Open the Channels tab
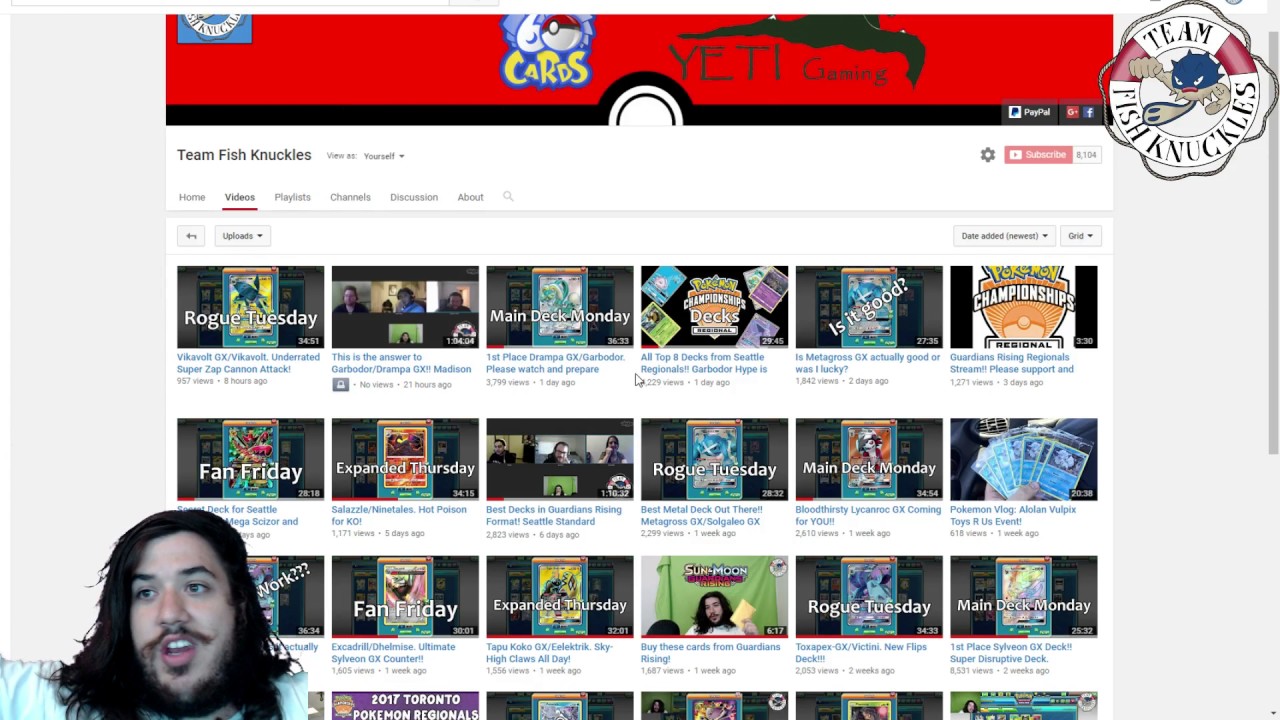This screenshot has height=720, width=1280. pyautogui.click(x=350, y=197)
